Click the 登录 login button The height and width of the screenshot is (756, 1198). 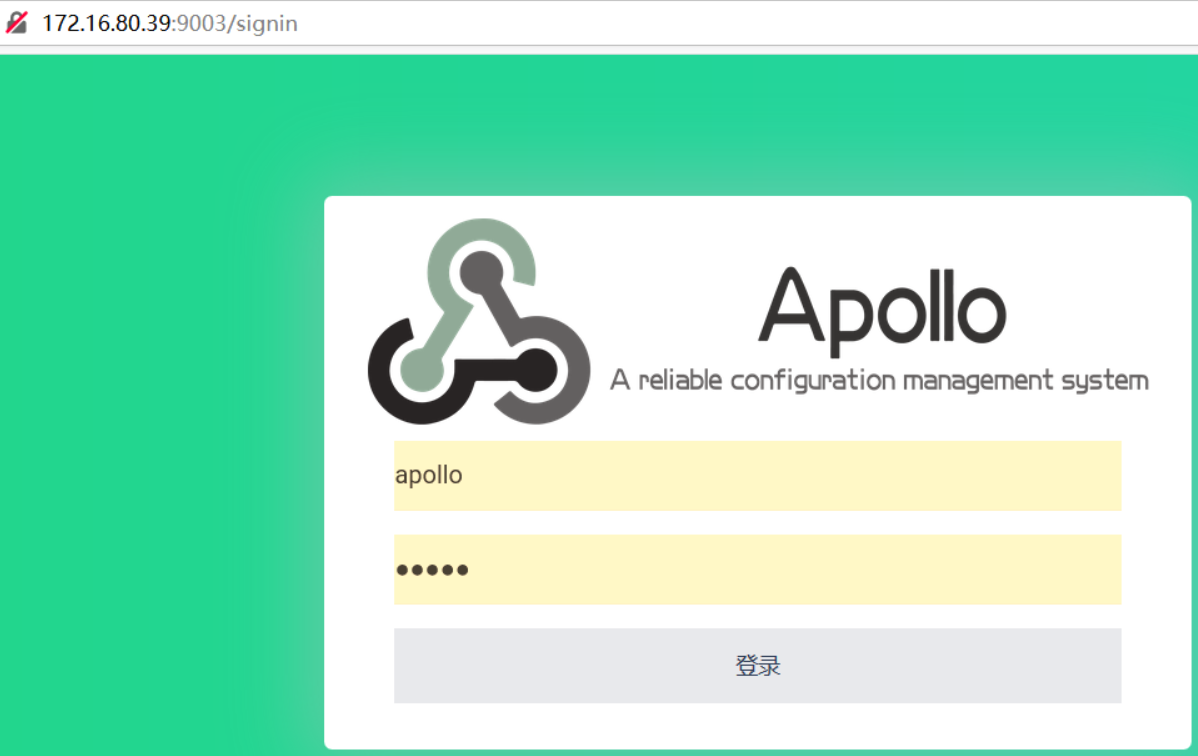[x=757, y=665]
